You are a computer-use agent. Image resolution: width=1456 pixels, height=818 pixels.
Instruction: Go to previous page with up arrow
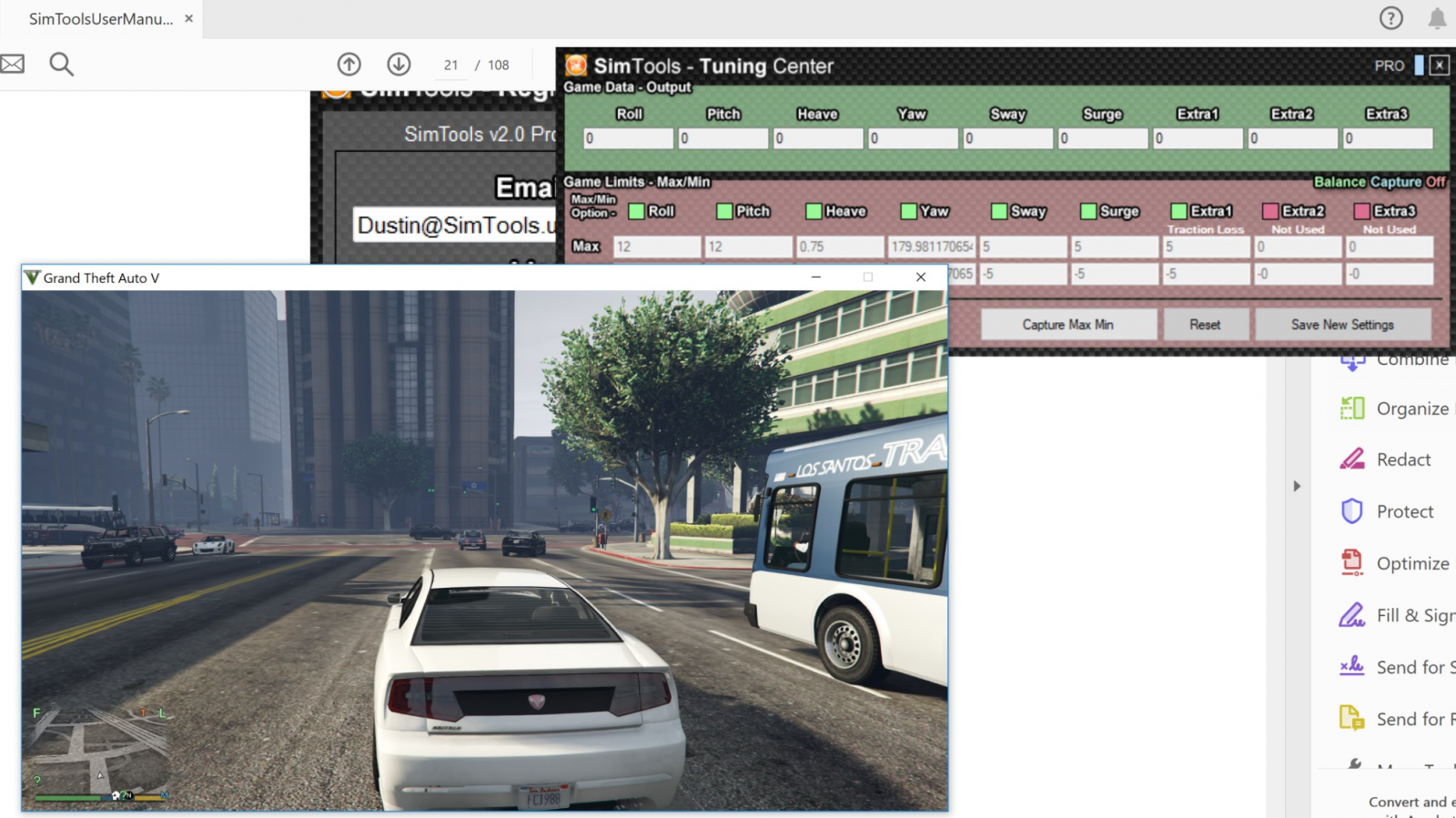coord(349,64)
